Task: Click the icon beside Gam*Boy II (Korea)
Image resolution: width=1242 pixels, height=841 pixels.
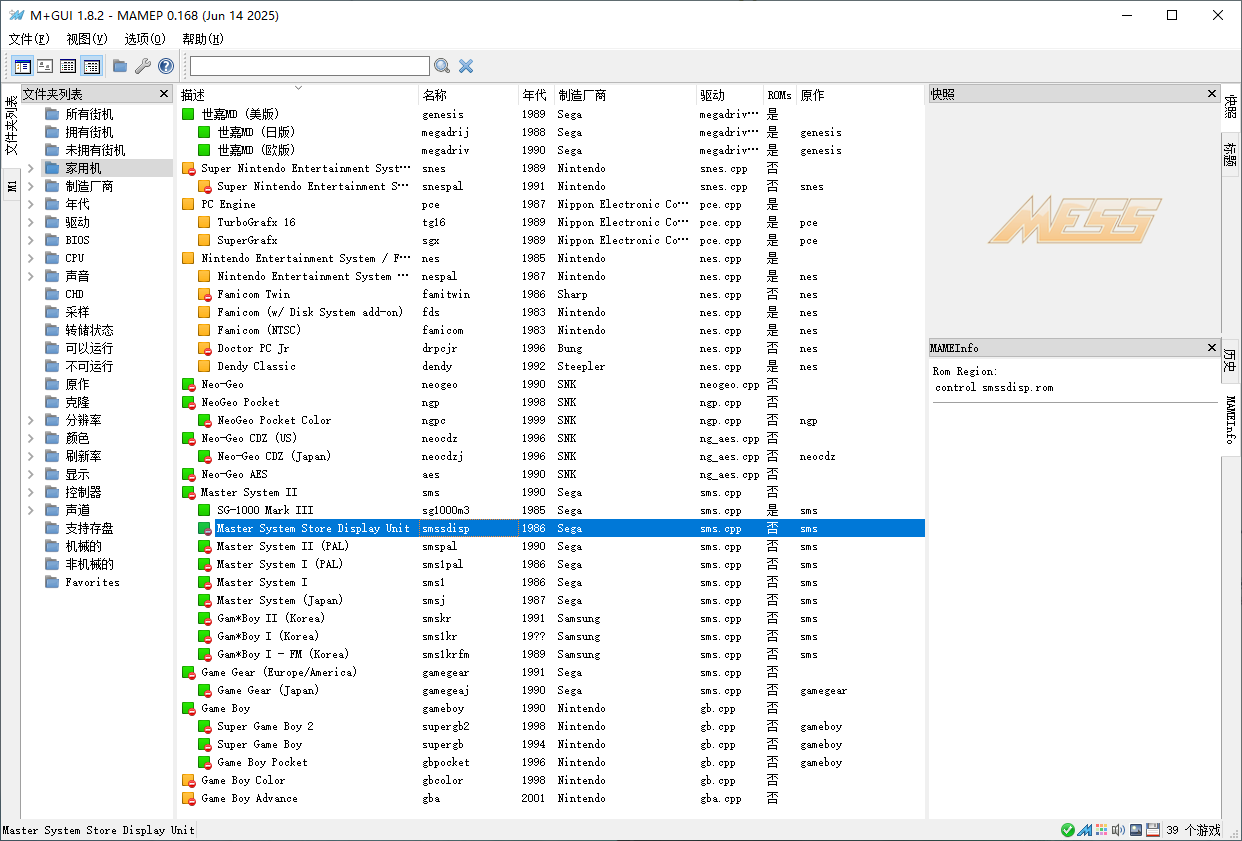Action: click(x=204, y=618)
